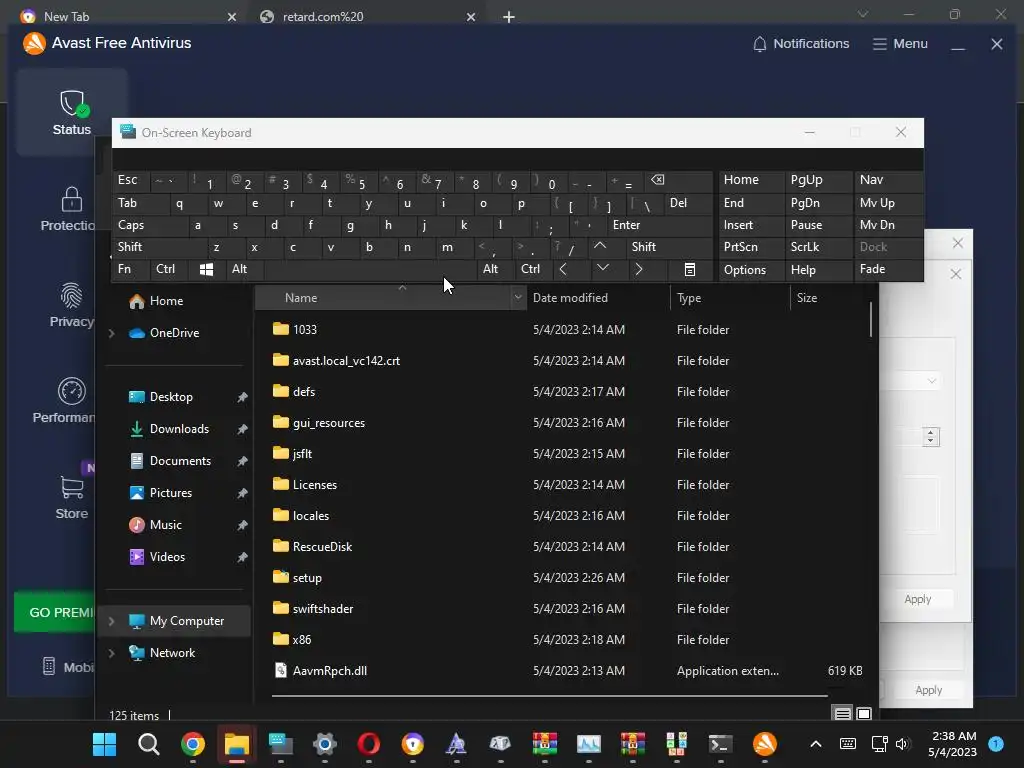Image resolution: width=1024 pixels, height=768 pixels.
Task: Open Avast Store cart icon
Action: 72,487
